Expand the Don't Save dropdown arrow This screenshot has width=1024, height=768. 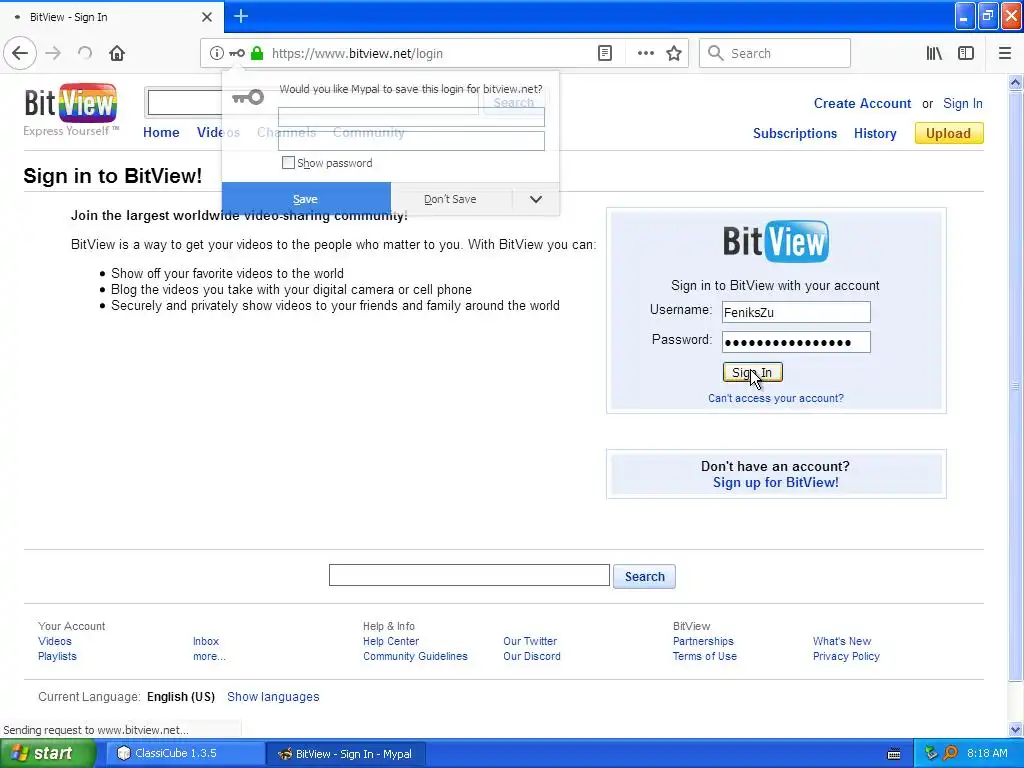pos(536,199)
